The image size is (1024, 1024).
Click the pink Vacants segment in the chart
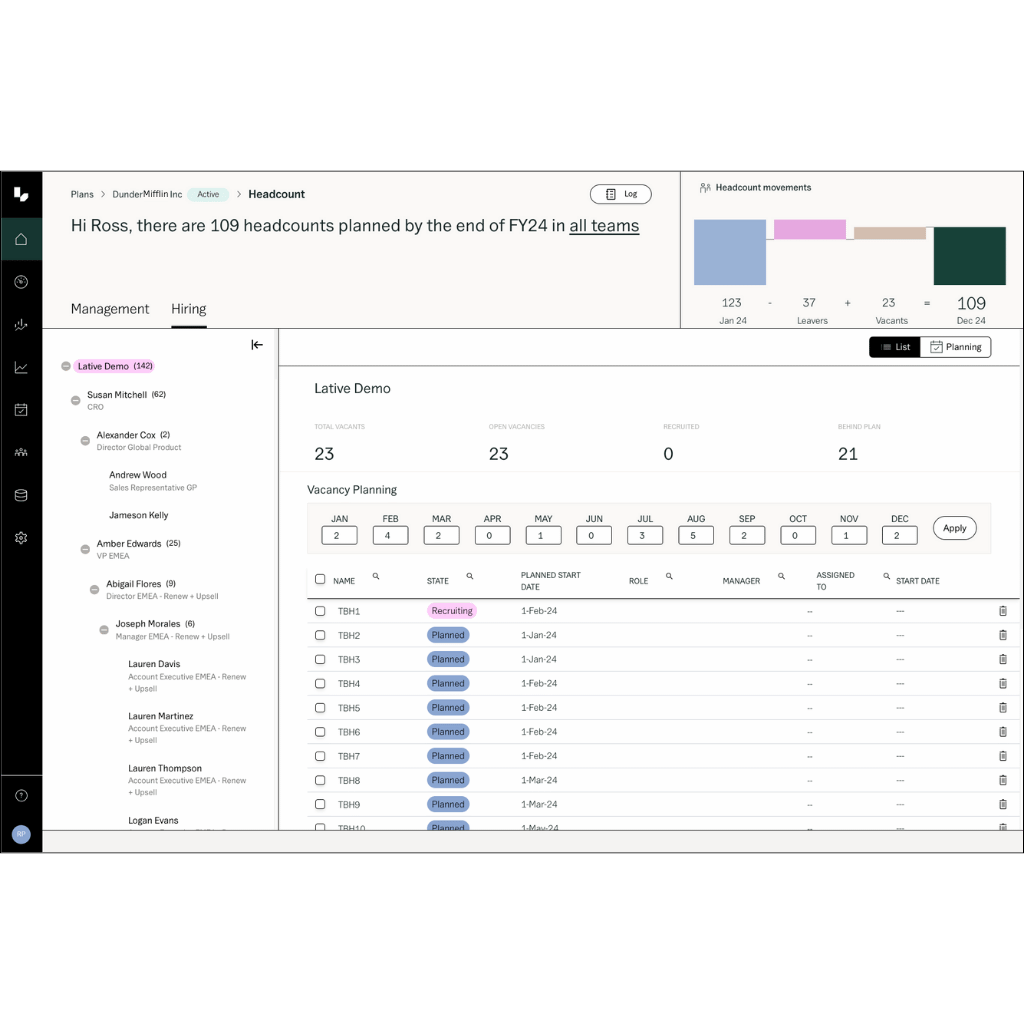tap(810, 228)
